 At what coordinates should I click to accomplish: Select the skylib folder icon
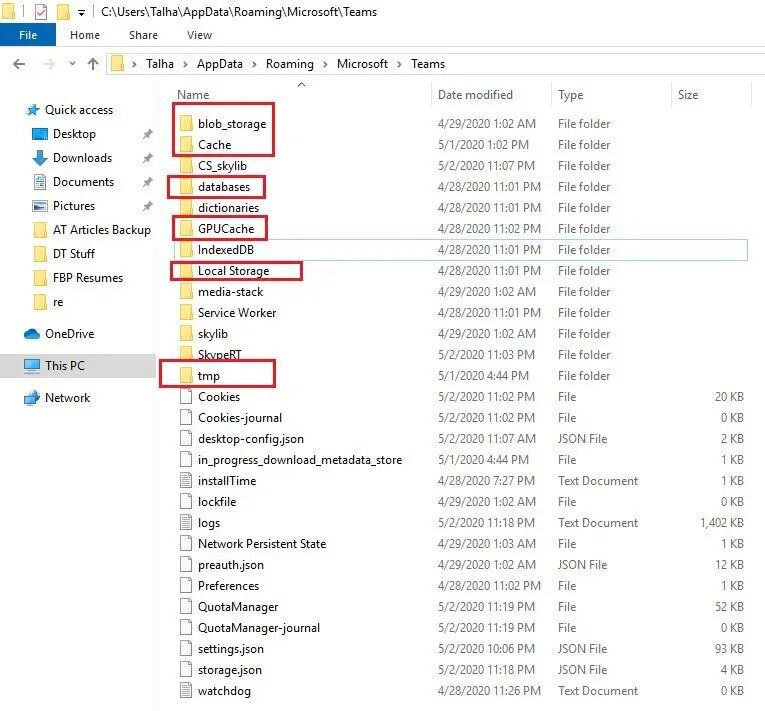click(186, 333)
